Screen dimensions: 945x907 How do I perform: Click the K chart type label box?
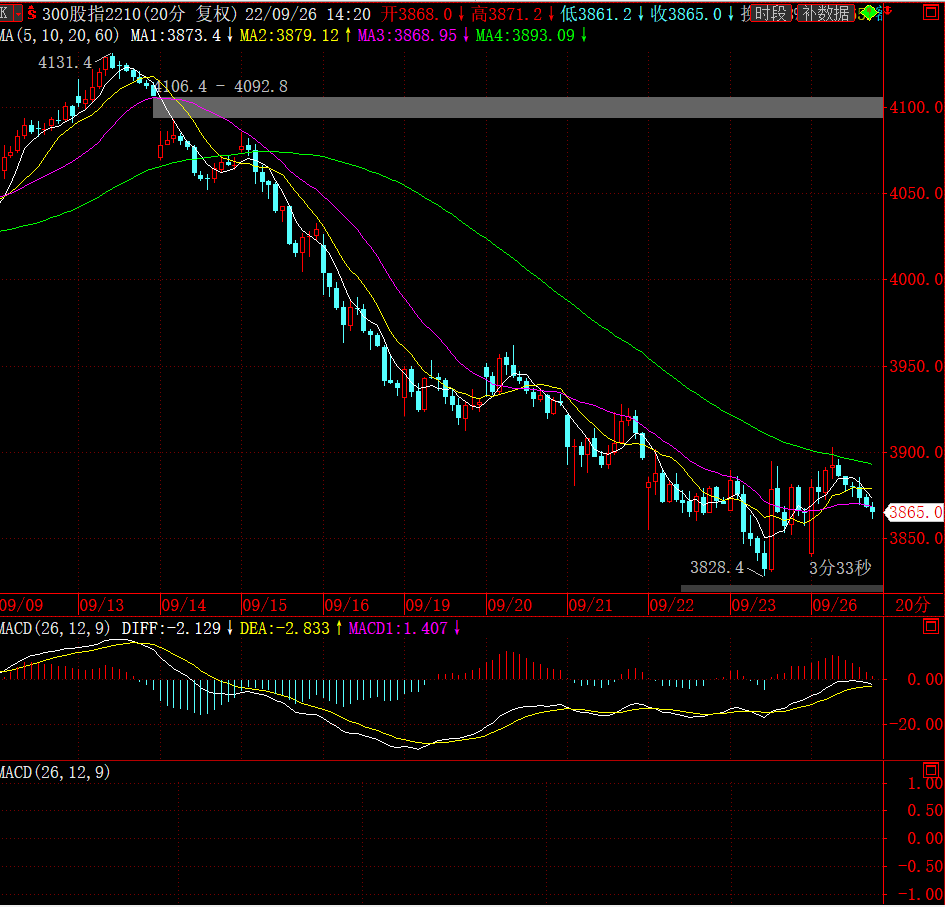[6, 13]
